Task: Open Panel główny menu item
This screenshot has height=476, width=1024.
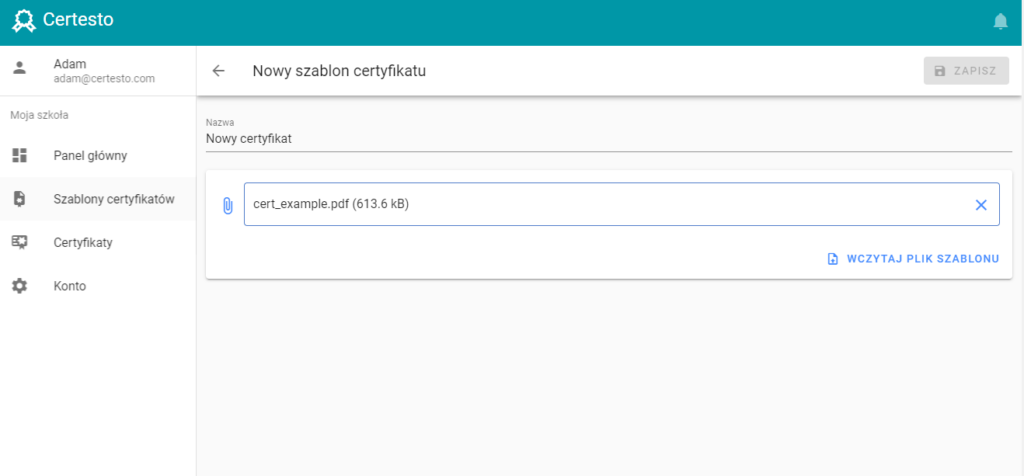Action: [98, 155]
